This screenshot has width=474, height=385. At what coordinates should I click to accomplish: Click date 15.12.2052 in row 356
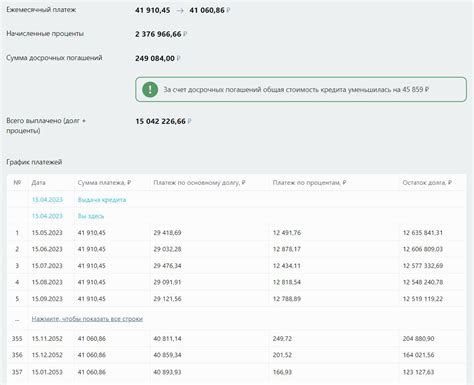pyautogui.click(x=47, y=355)
